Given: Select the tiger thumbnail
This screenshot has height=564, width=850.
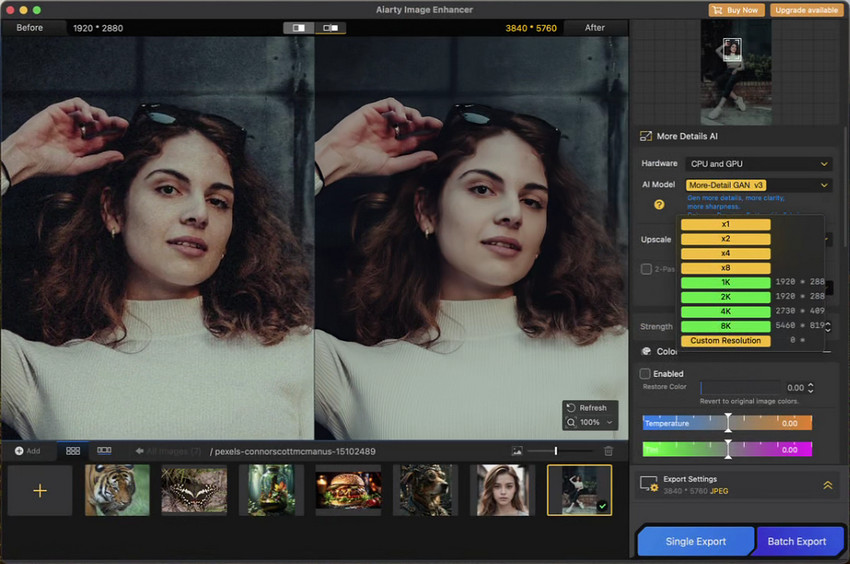Looking at the screenshot, I should 117,490.
